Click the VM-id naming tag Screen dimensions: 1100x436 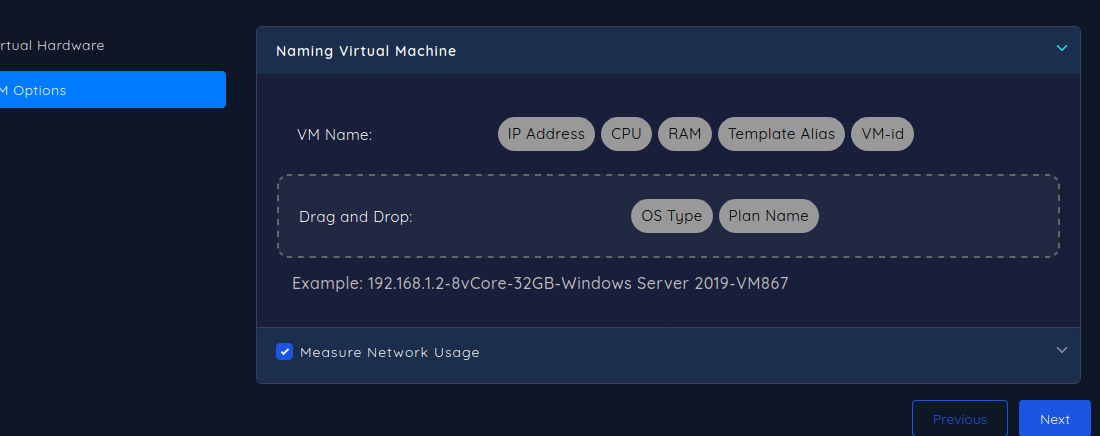[x=881, y=134]
